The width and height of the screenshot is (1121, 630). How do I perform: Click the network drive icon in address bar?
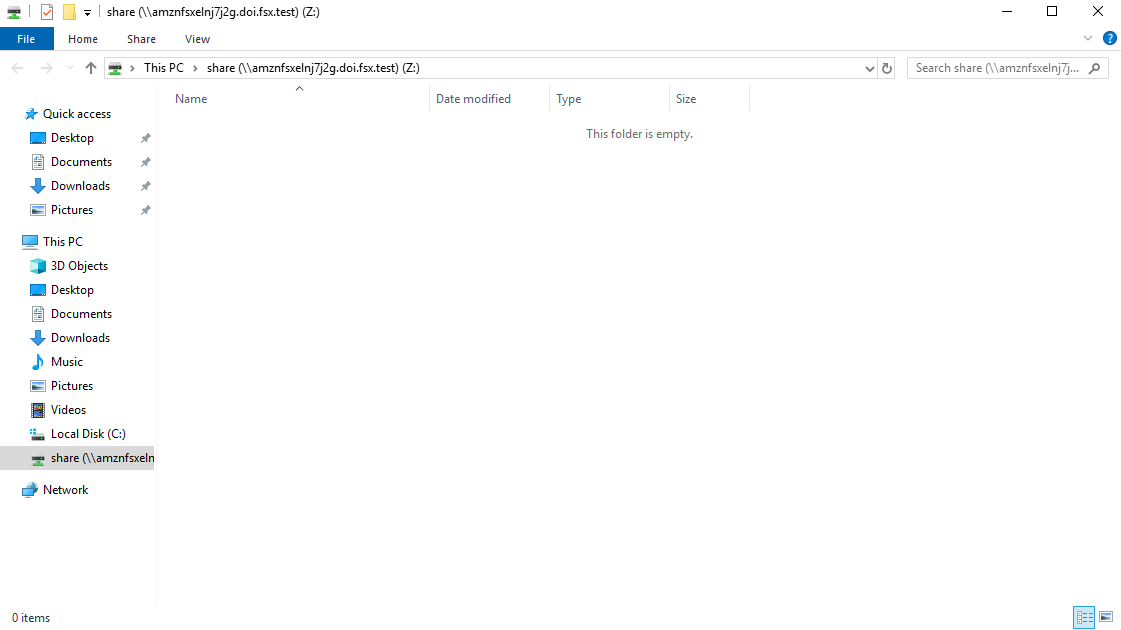point(115,68)
